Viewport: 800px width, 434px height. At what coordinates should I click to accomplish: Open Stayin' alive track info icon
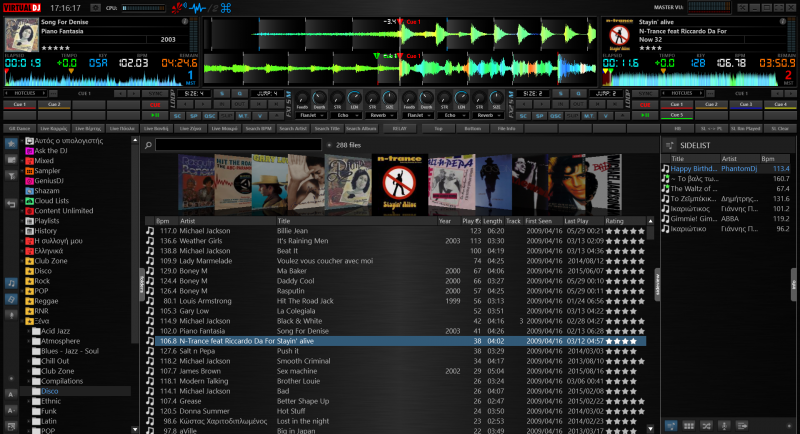[x=783, y=21]
